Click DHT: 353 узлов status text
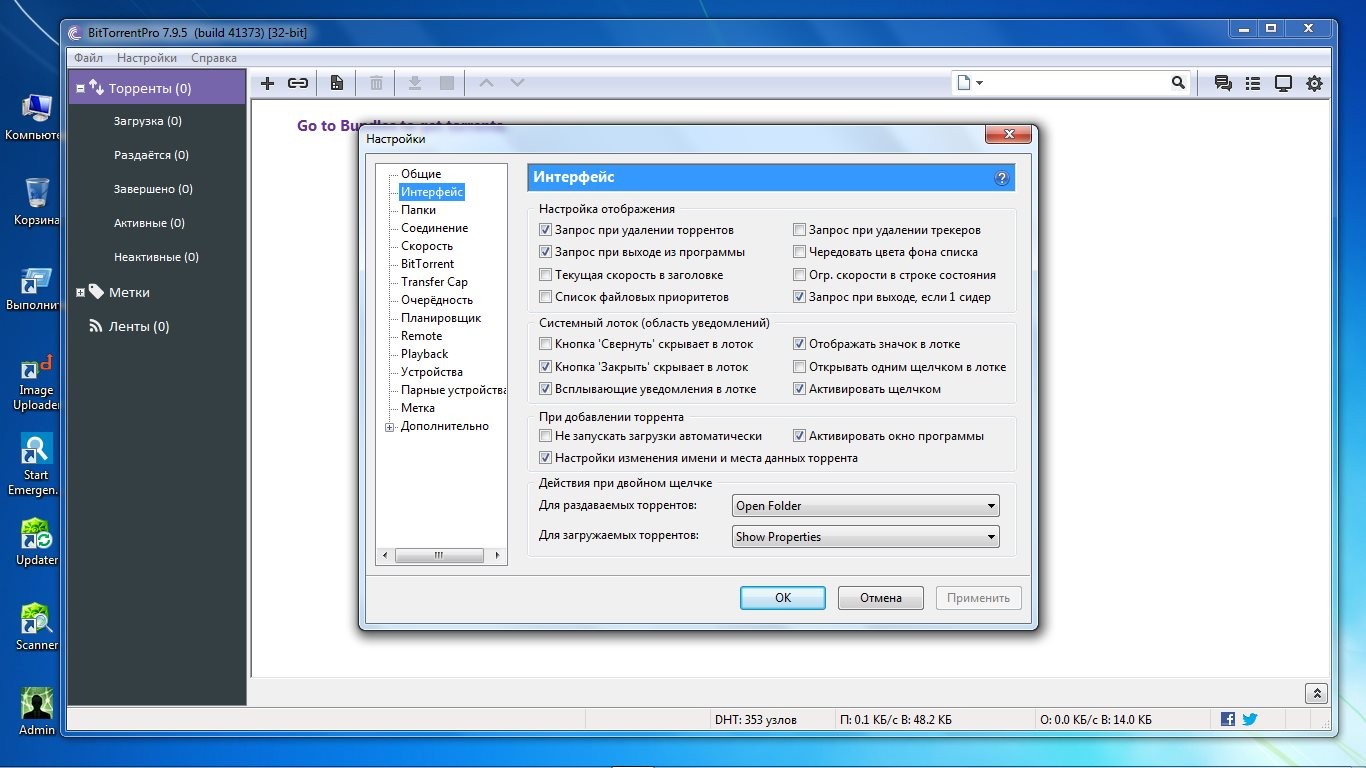This screenshot has height=768, width=1366. (756, 720)
